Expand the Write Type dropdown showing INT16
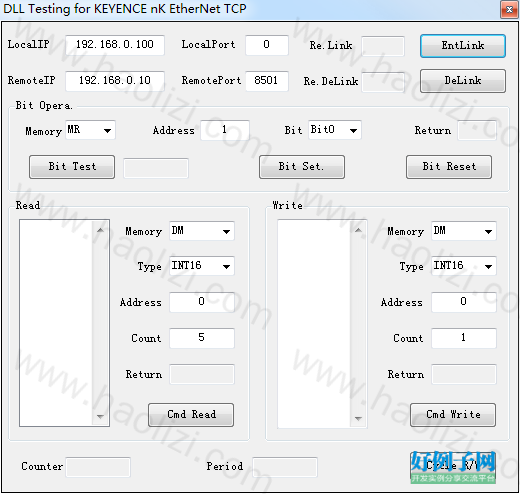The image size is (520, 494). click(464, 266)
